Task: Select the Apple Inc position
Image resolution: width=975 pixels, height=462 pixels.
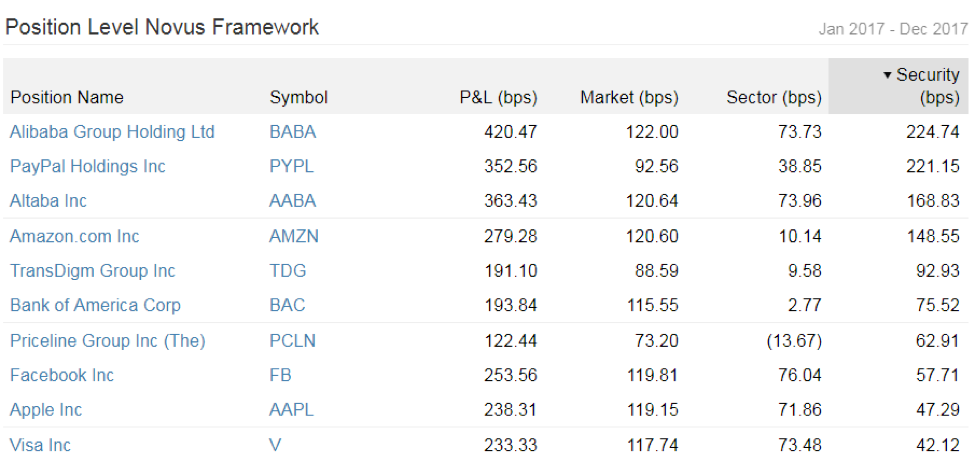Action: pos(46,410)
